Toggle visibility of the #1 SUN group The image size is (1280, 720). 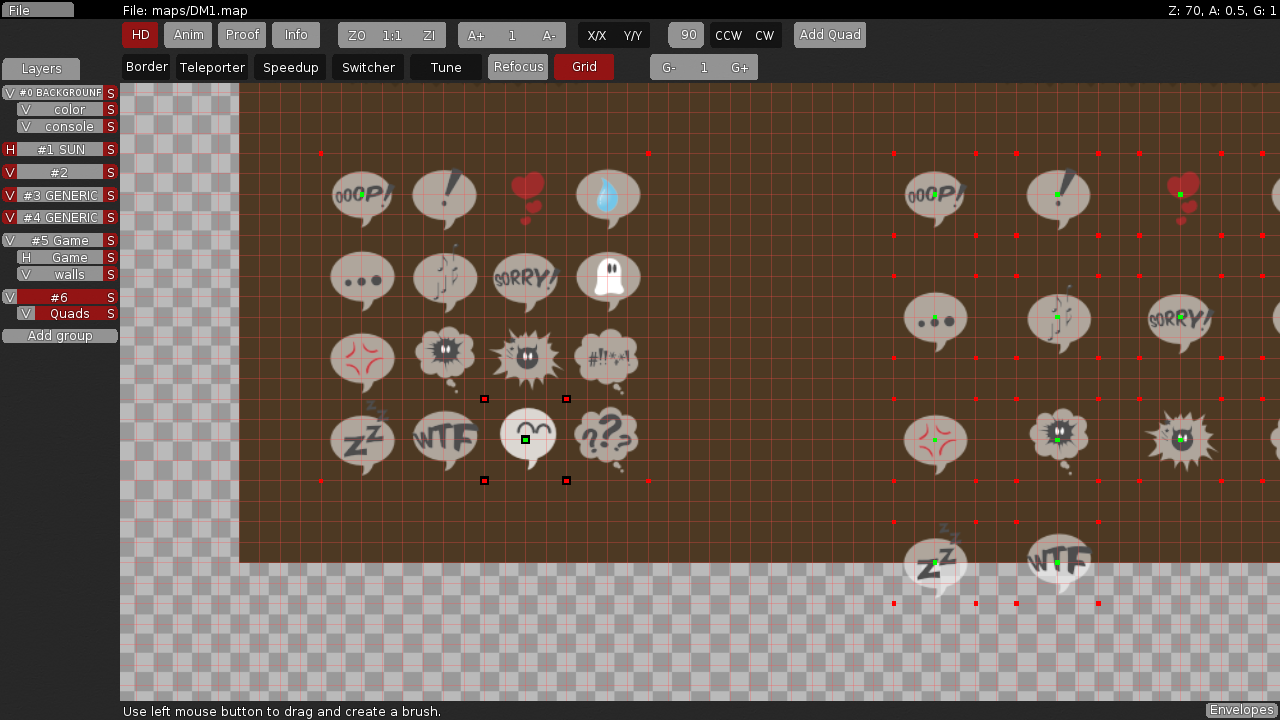(x=8, y=149)
